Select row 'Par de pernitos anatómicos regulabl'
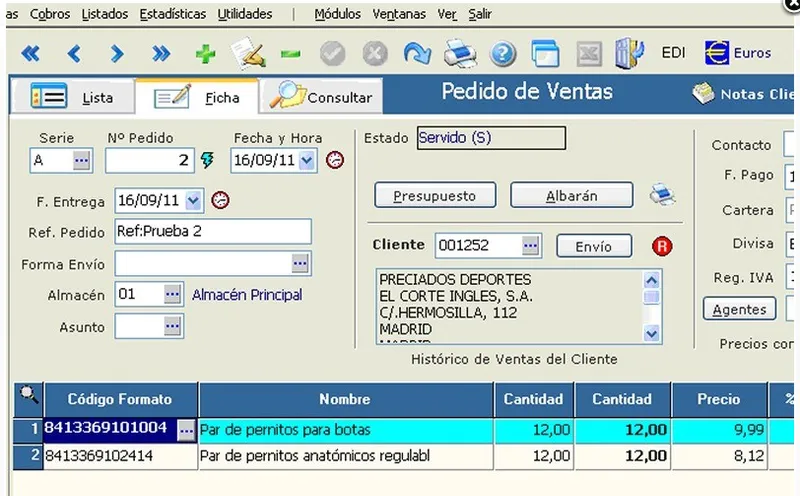This screenshot has height=496, width=800. (345, 456)
